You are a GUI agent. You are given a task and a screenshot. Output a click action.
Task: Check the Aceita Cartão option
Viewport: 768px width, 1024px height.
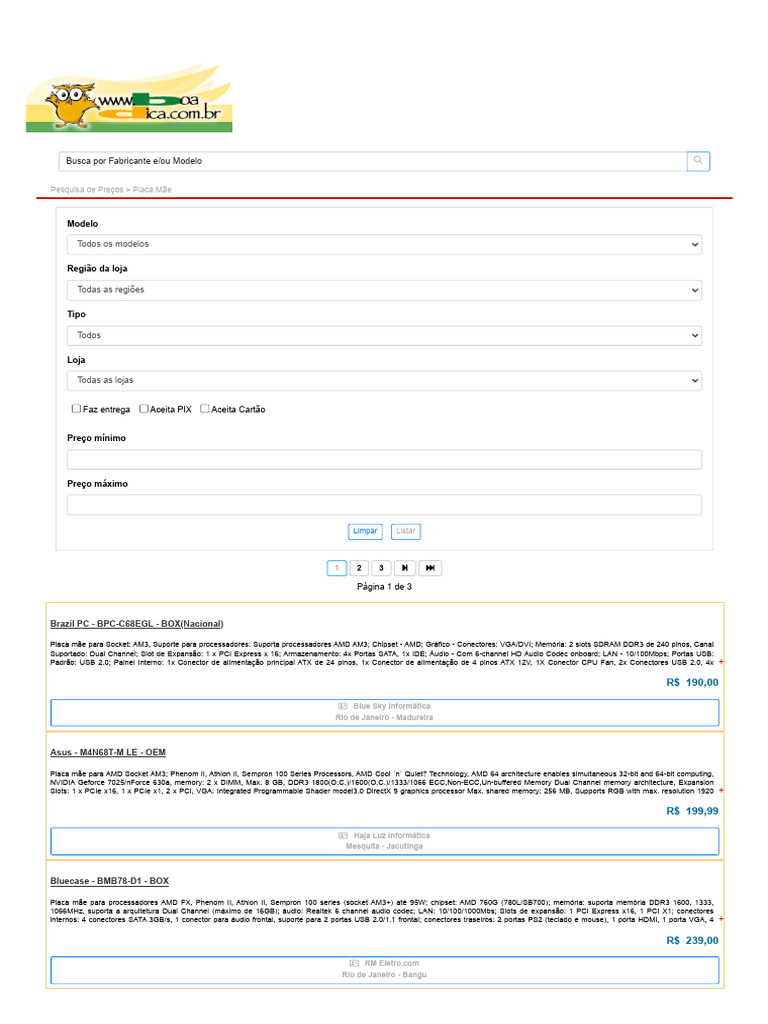point(204,409)
